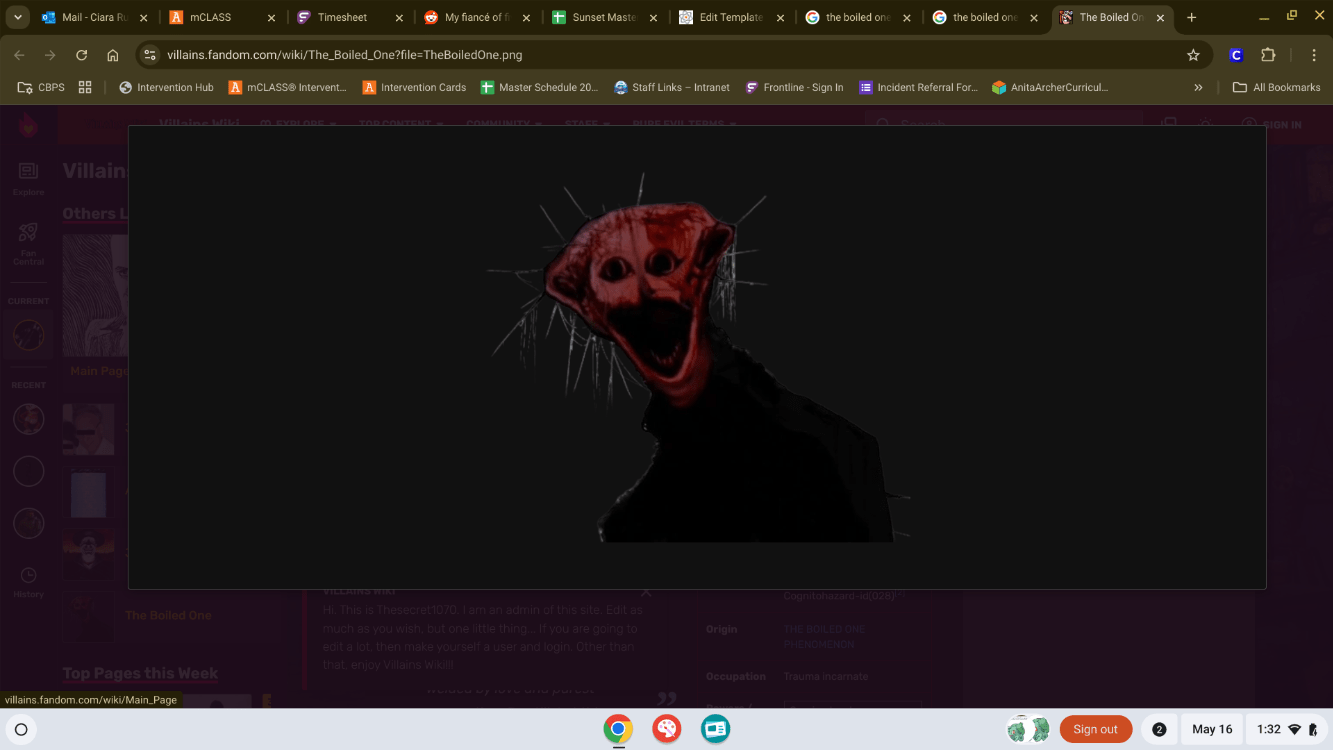Switch to the Sunset Master tab
1333x750 pixels.
tap(603, 18)
